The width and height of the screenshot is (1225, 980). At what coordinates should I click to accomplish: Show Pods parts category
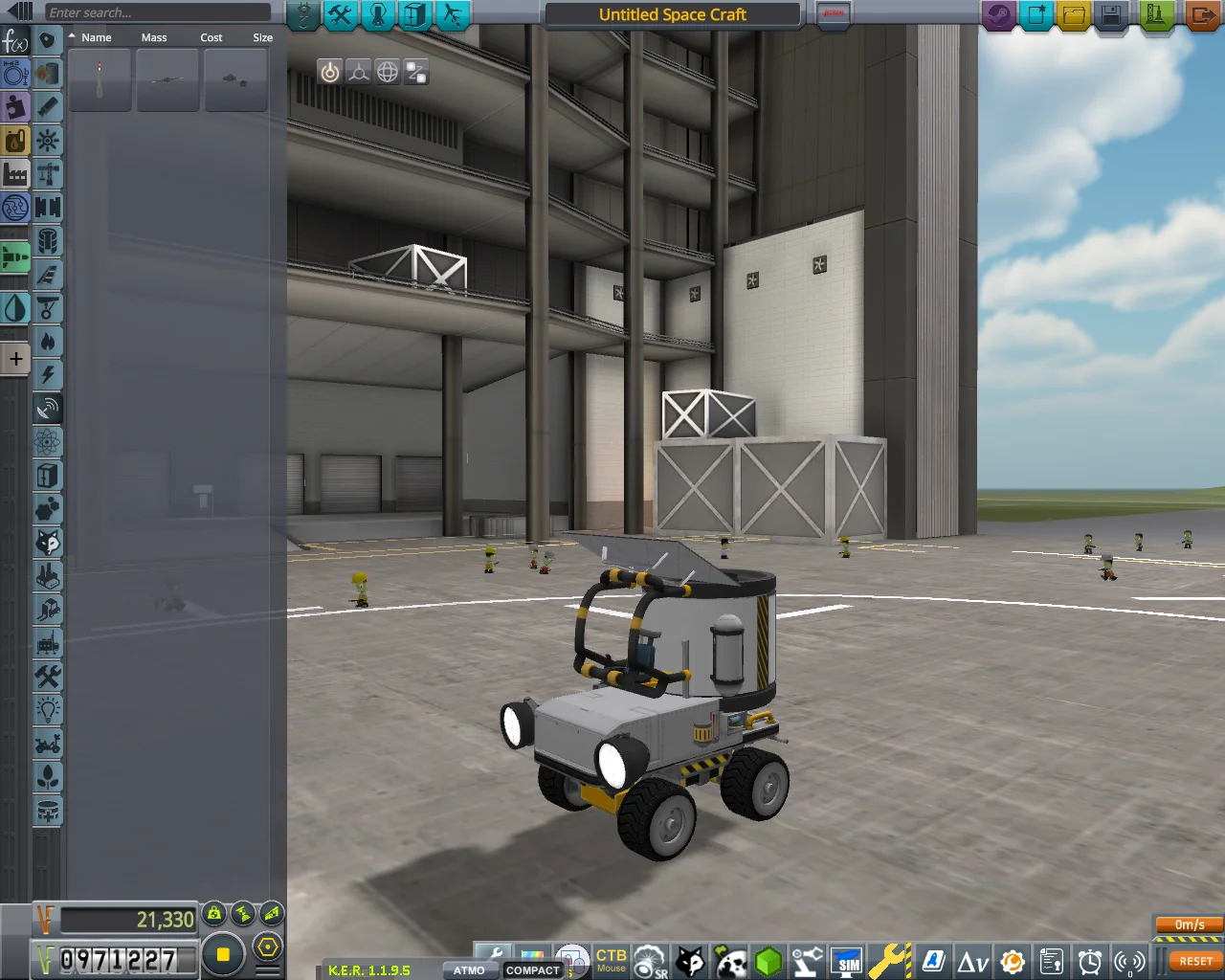coord(48,41)
